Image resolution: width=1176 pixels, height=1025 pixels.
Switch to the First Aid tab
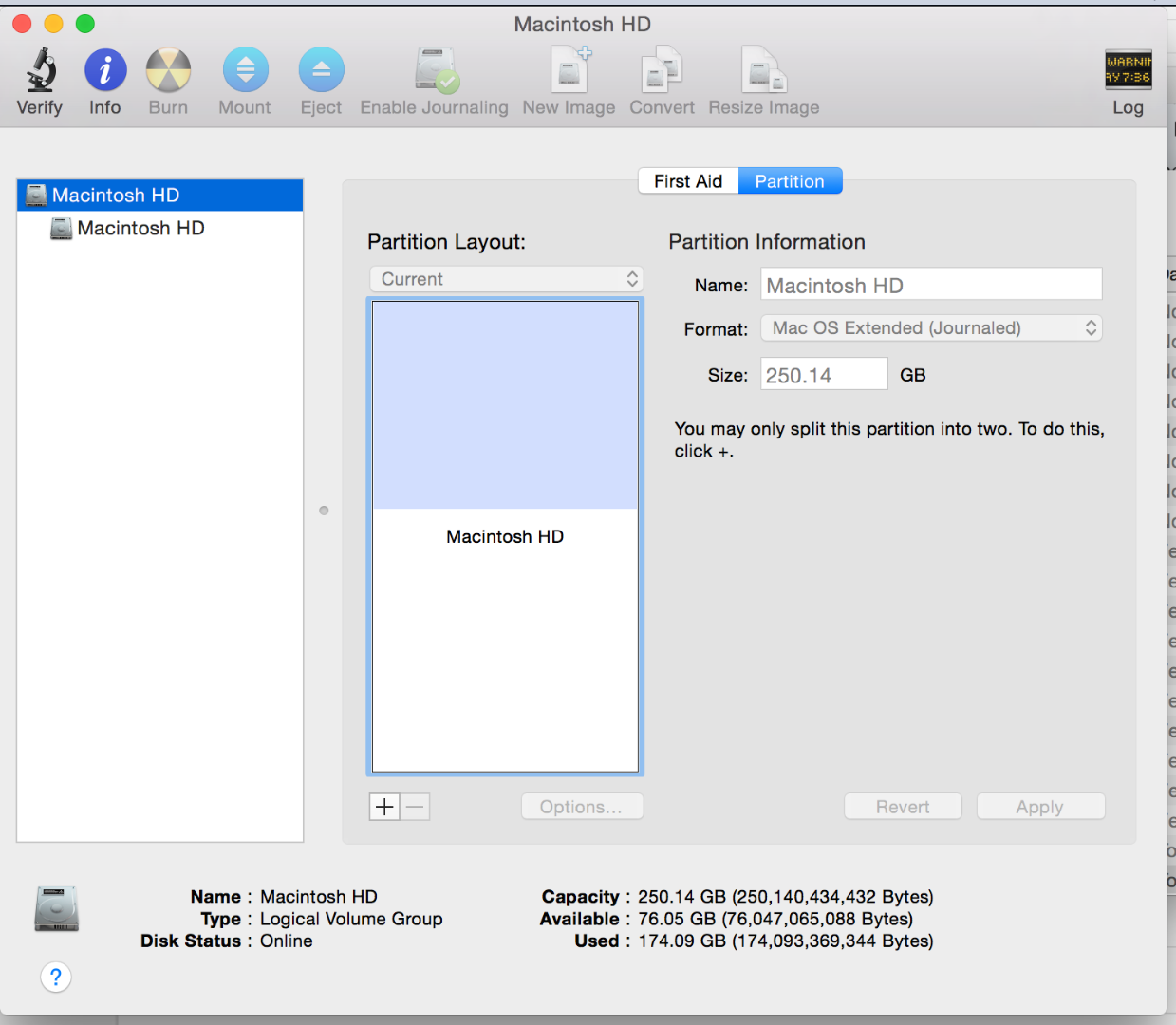(x=687, y=180)
